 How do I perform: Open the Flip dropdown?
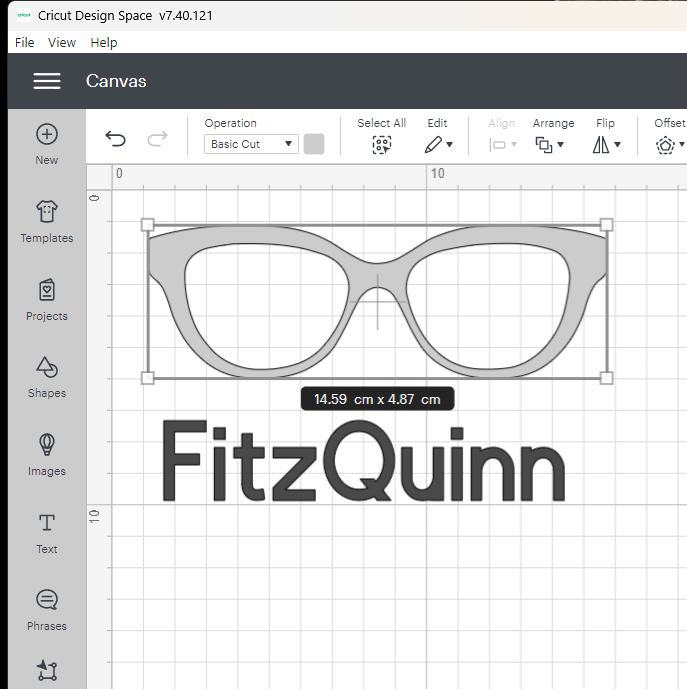click(x=606, y=144)
